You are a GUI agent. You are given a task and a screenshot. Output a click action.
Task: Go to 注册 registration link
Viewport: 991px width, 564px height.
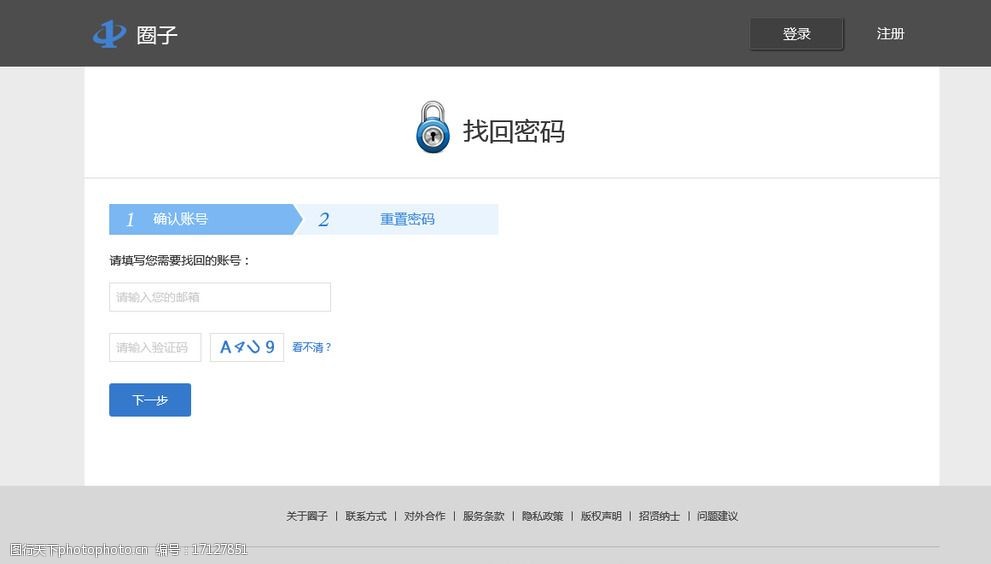(890, 34)
